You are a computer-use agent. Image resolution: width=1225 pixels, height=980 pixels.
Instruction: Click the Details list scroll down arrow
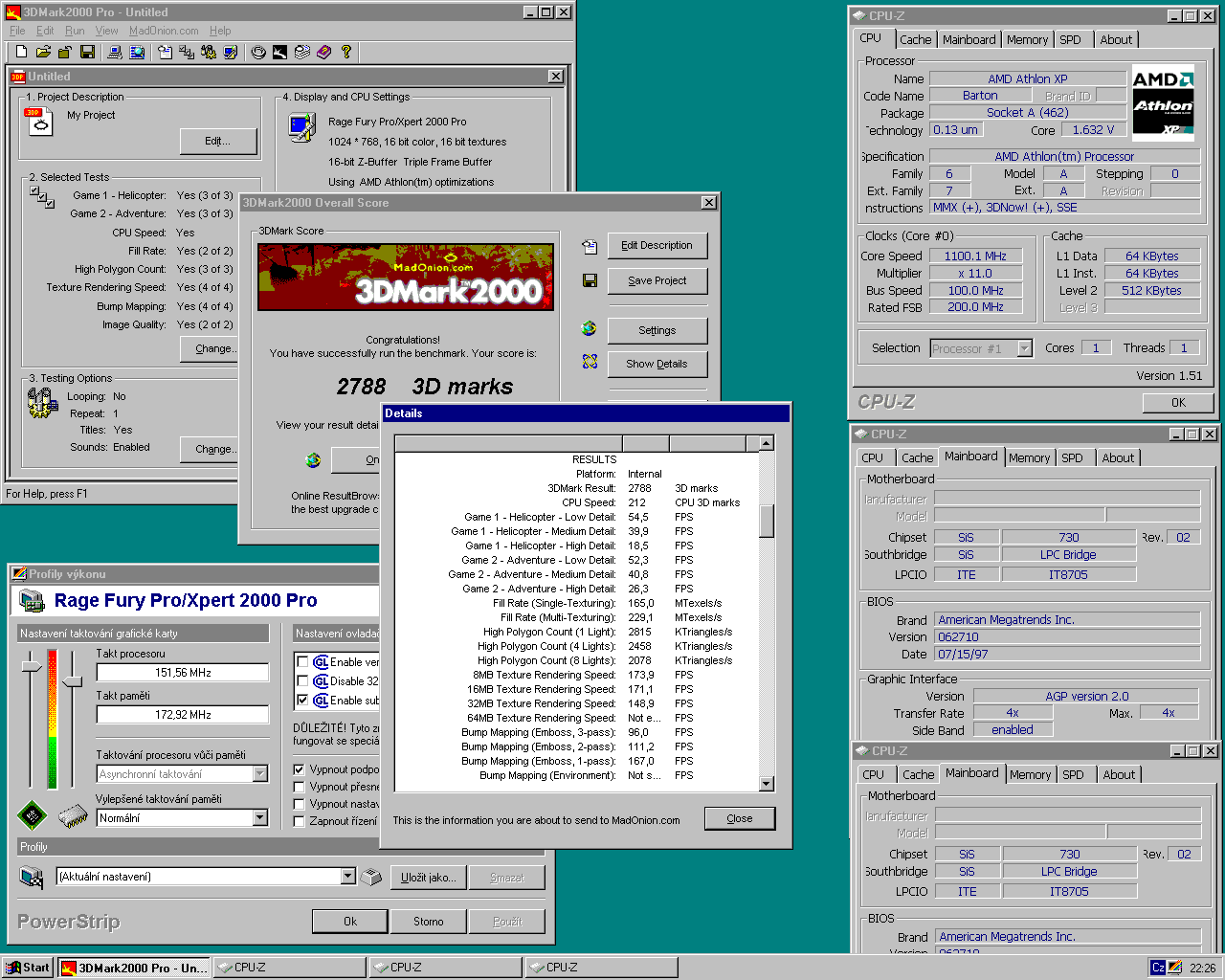coord(766,784)
